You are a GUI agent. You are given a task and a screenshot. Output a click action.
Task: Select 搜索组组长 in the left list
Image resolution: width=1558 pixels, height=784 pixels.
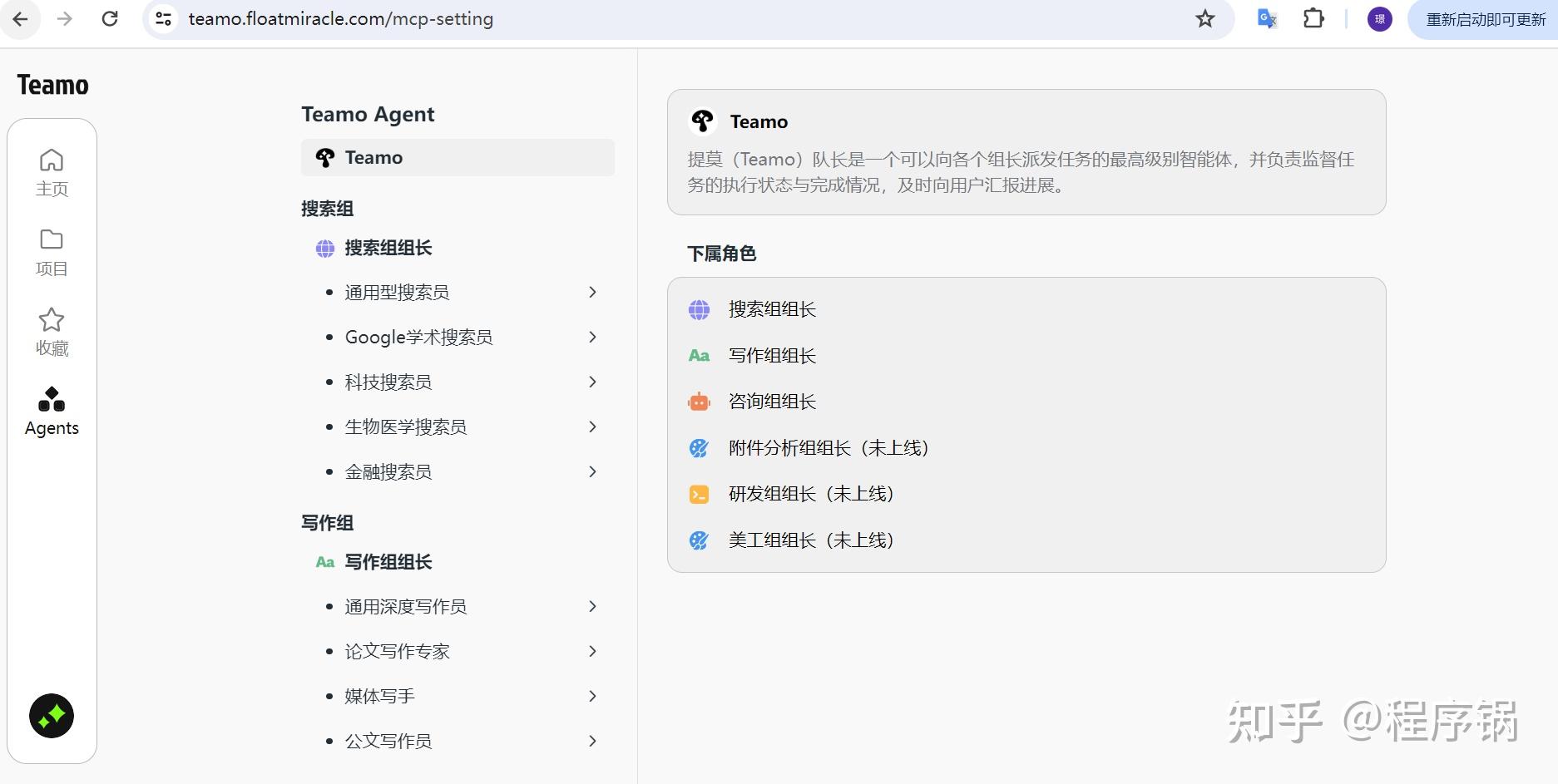pyautogui.click(x=388, y=248)
